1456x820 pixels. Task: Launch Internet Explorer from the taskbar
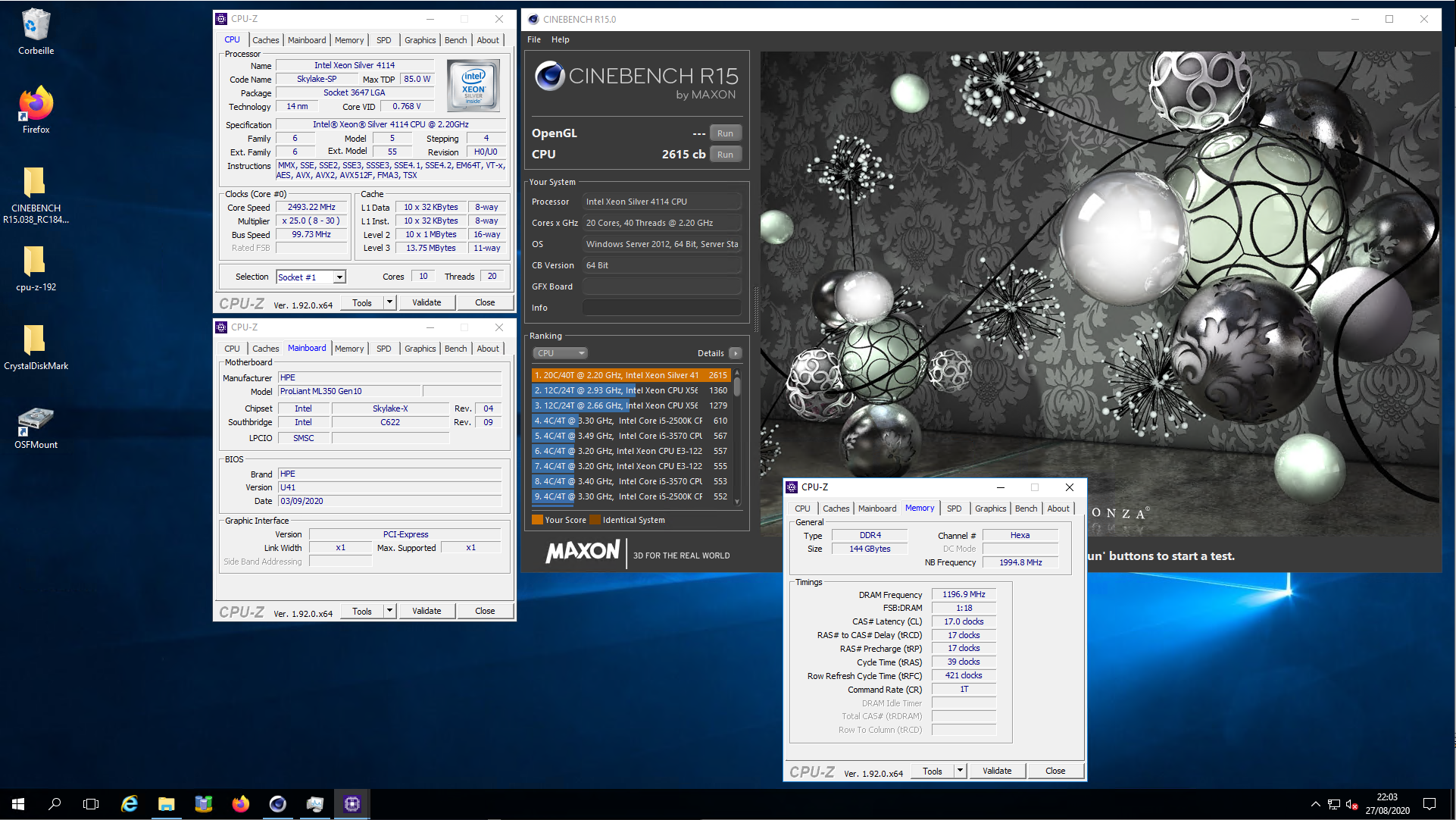(x=130, y=804)
